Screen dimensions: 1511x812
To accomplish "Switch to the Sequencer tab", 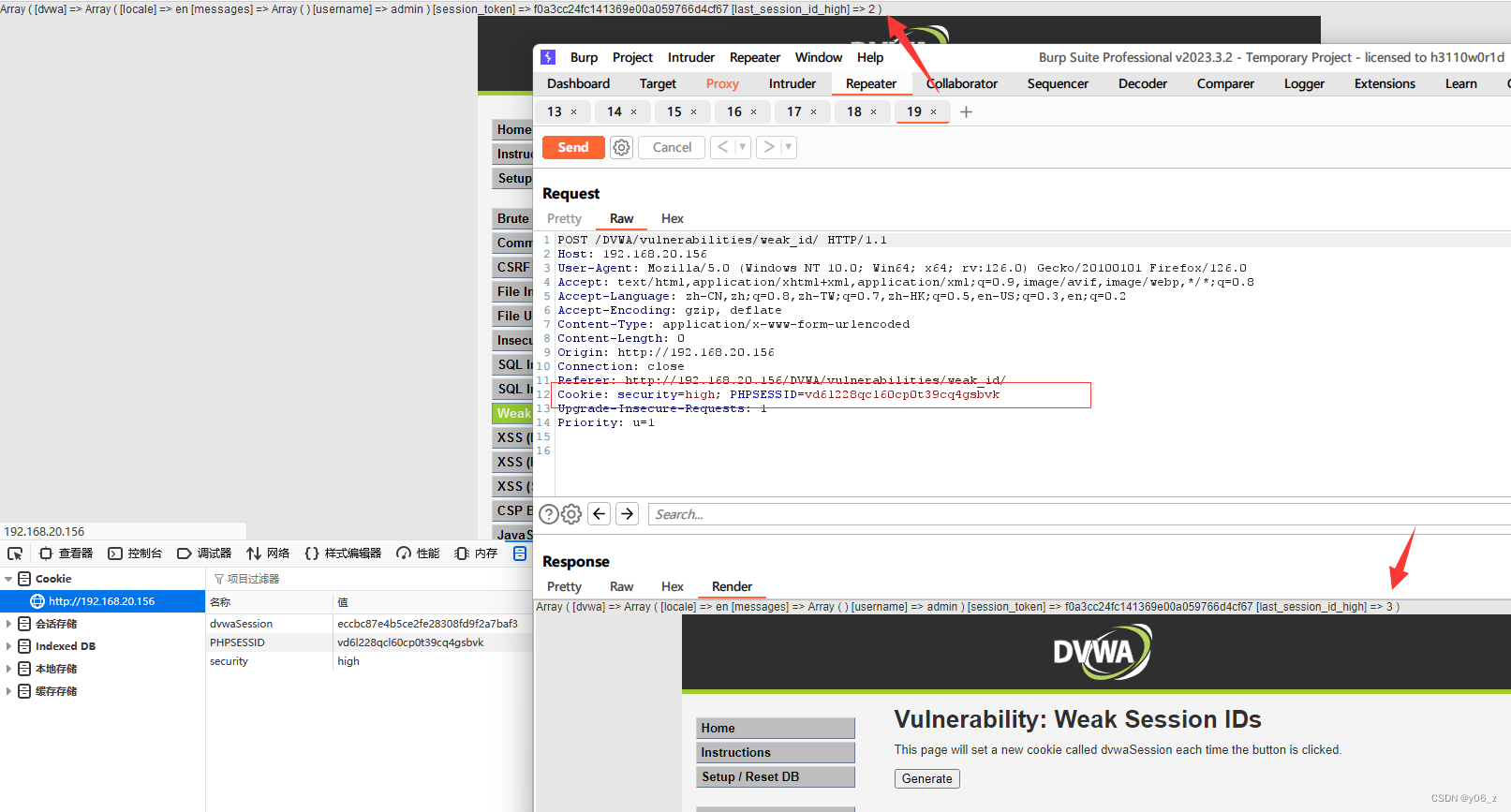I will click(1058, 83).
